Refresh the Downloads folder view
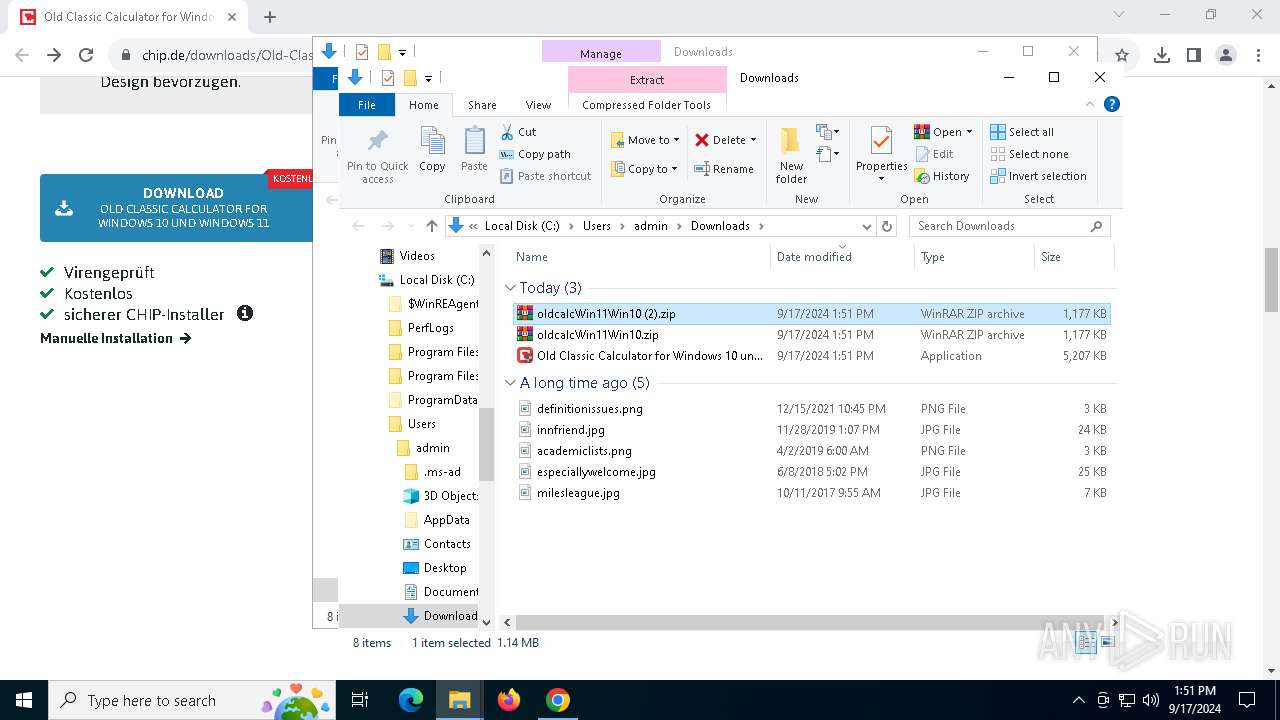This screenshot has width=1280, height=720. click(887, 226)
